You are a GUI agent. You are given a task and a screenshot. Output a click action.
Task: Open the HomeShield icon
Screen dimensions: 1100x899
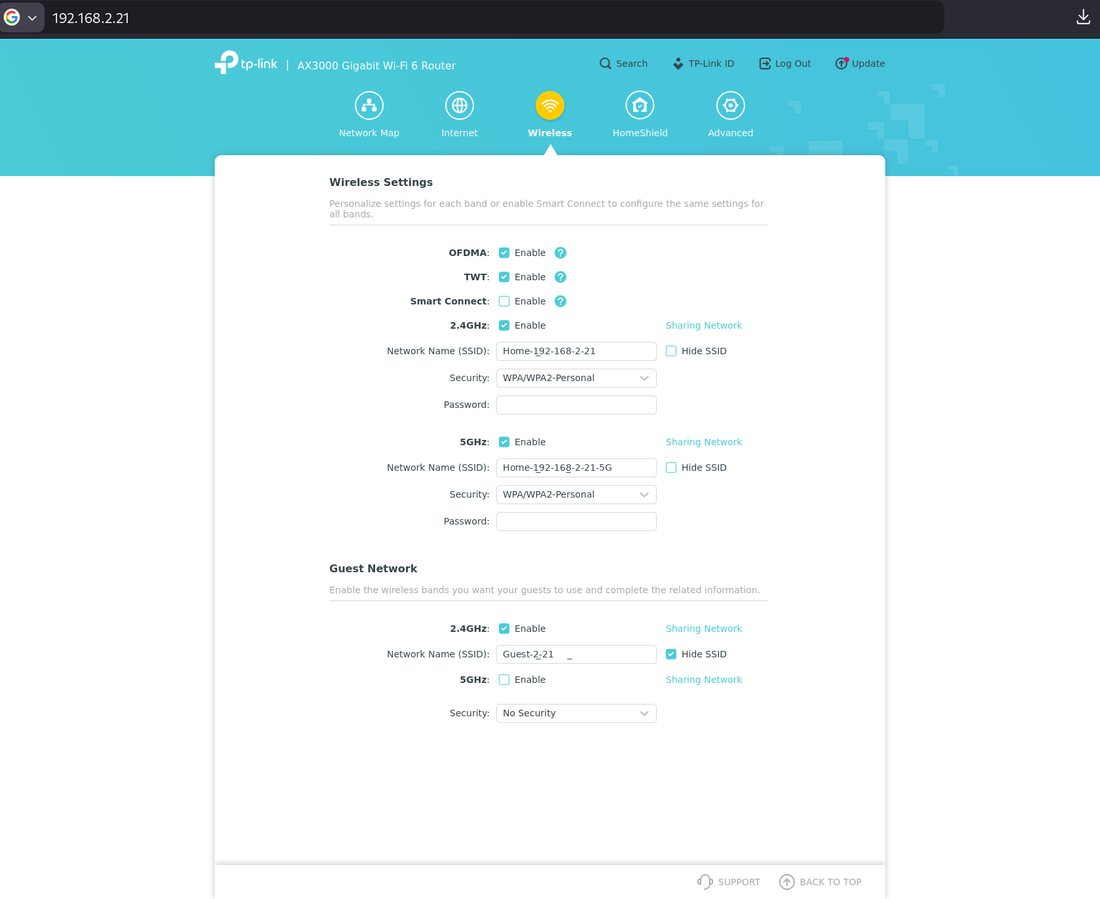coord(640,106)
